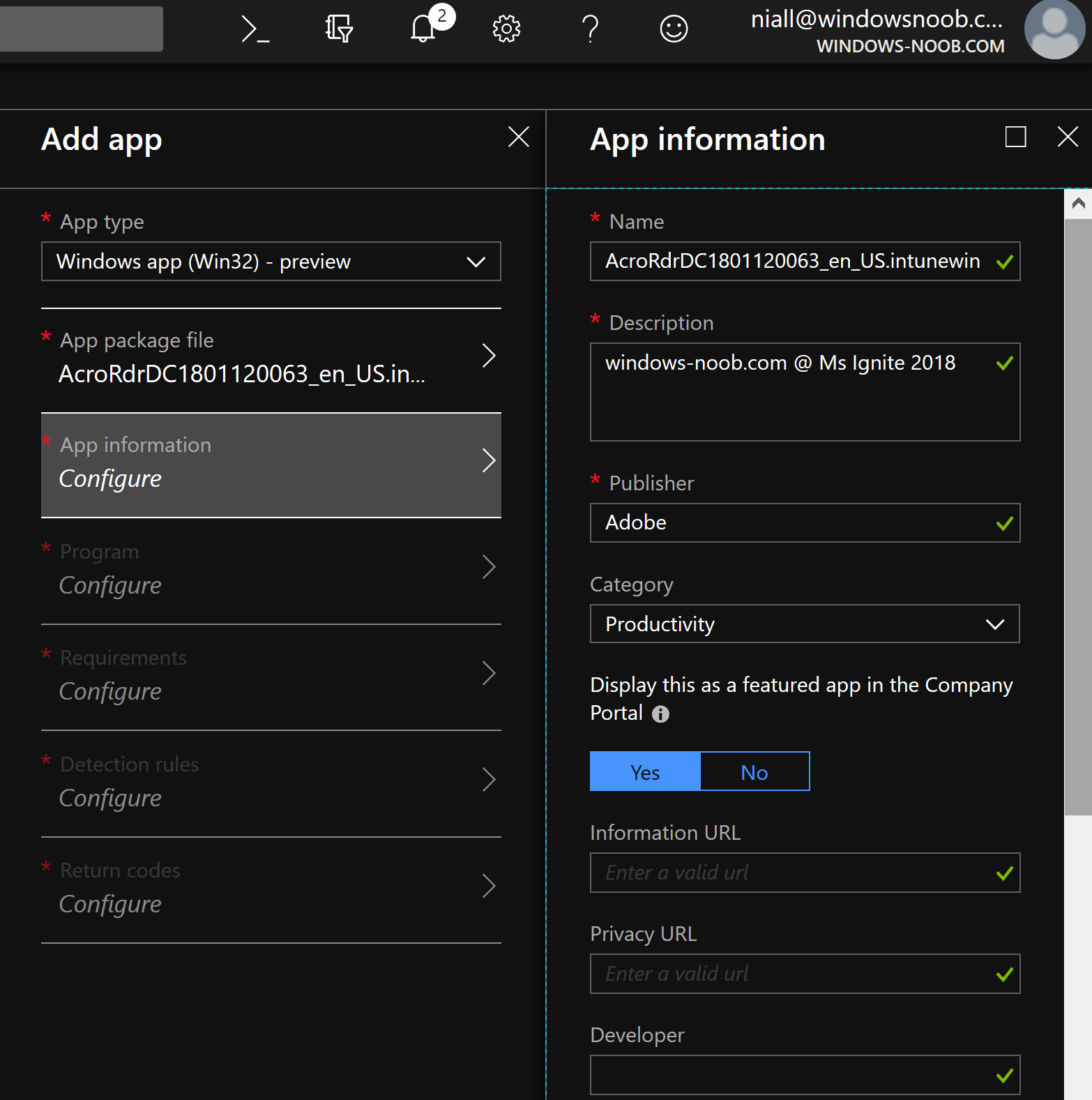Click the featured app info icon
1092x1100 pixels.
point(660,714)
